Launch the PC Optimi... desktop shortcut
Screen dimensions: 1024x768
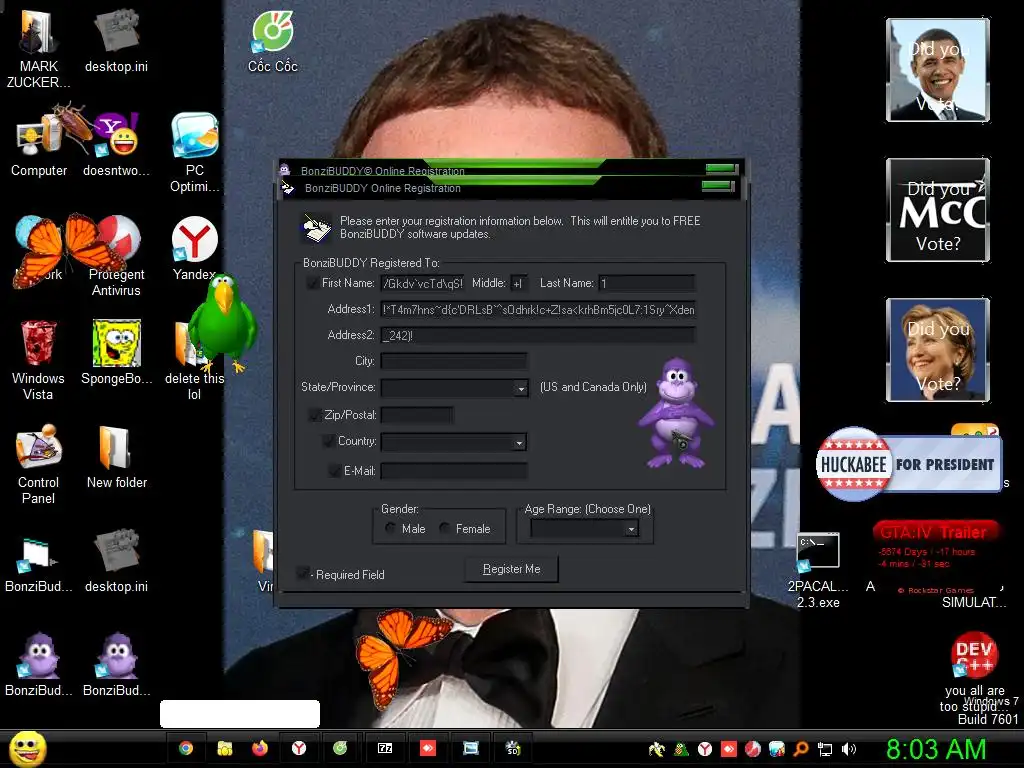[x=194, y=152]
